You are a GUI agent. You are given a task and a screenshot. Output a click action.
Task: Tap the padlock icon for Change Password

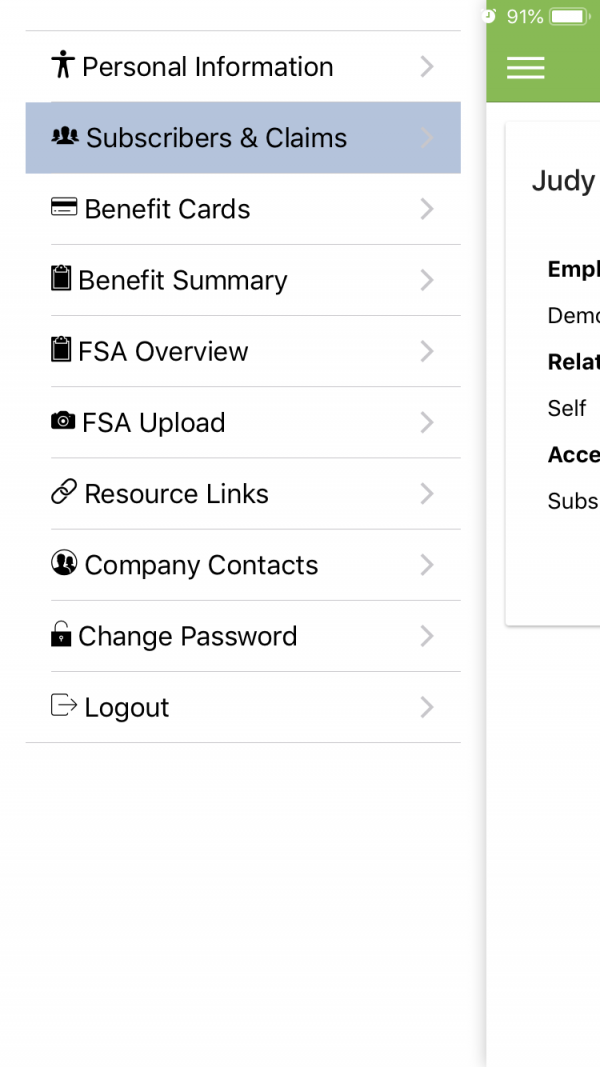click(61, 634)
